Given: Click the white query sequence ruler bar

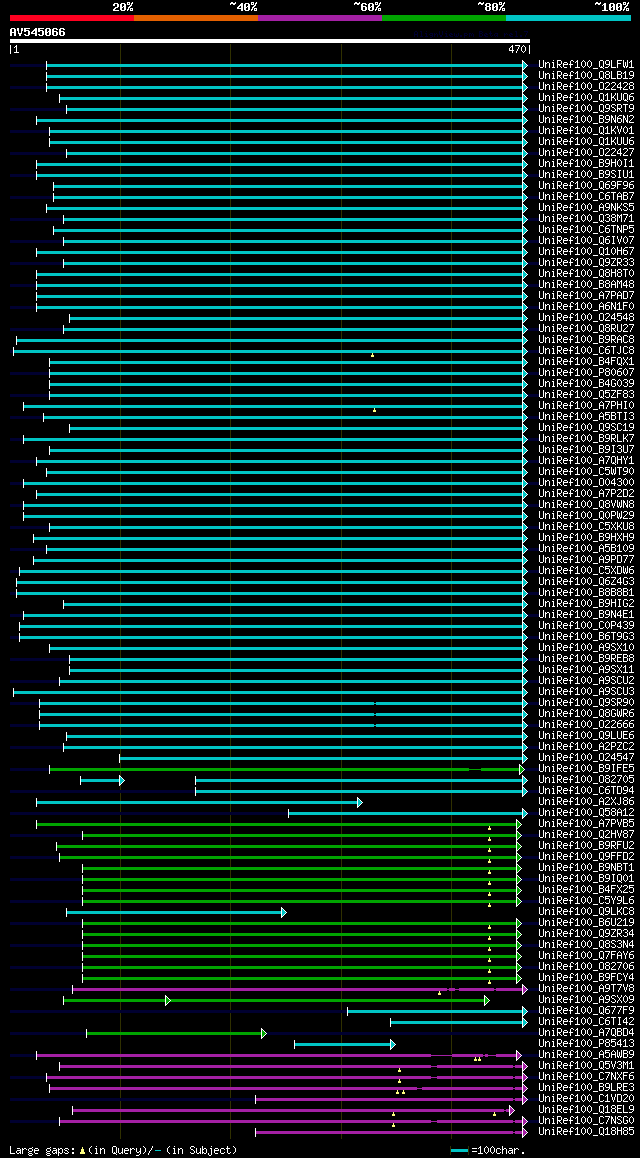Looking at the screenshot, I should pos(269,41).
